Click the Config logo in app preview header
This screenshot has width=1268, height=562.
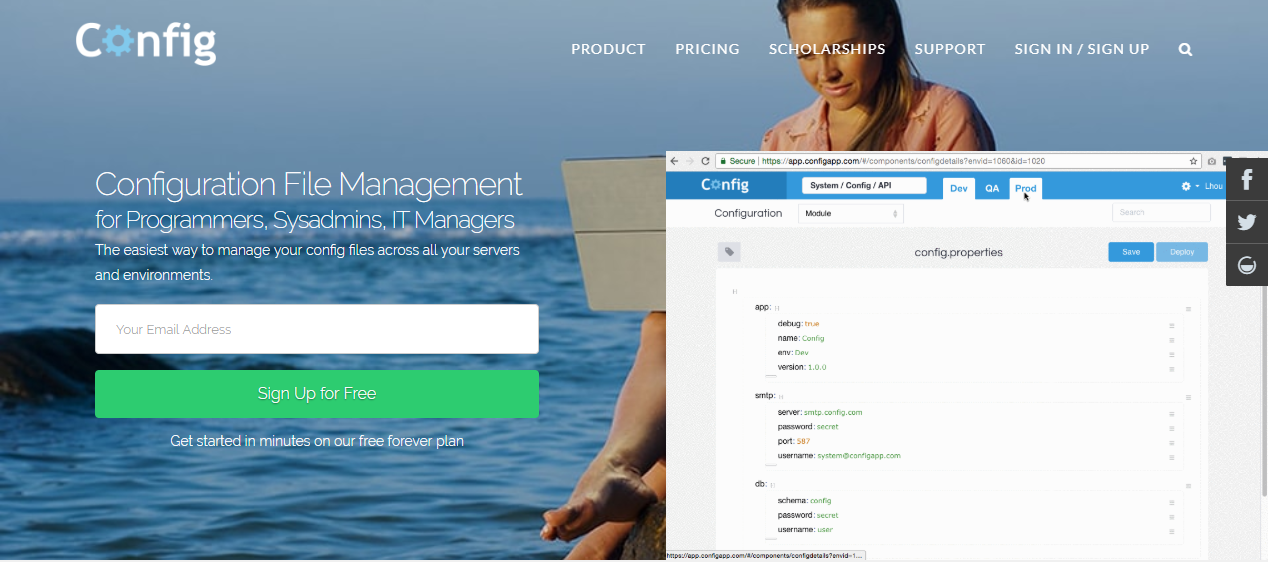(x=725, y=185)
